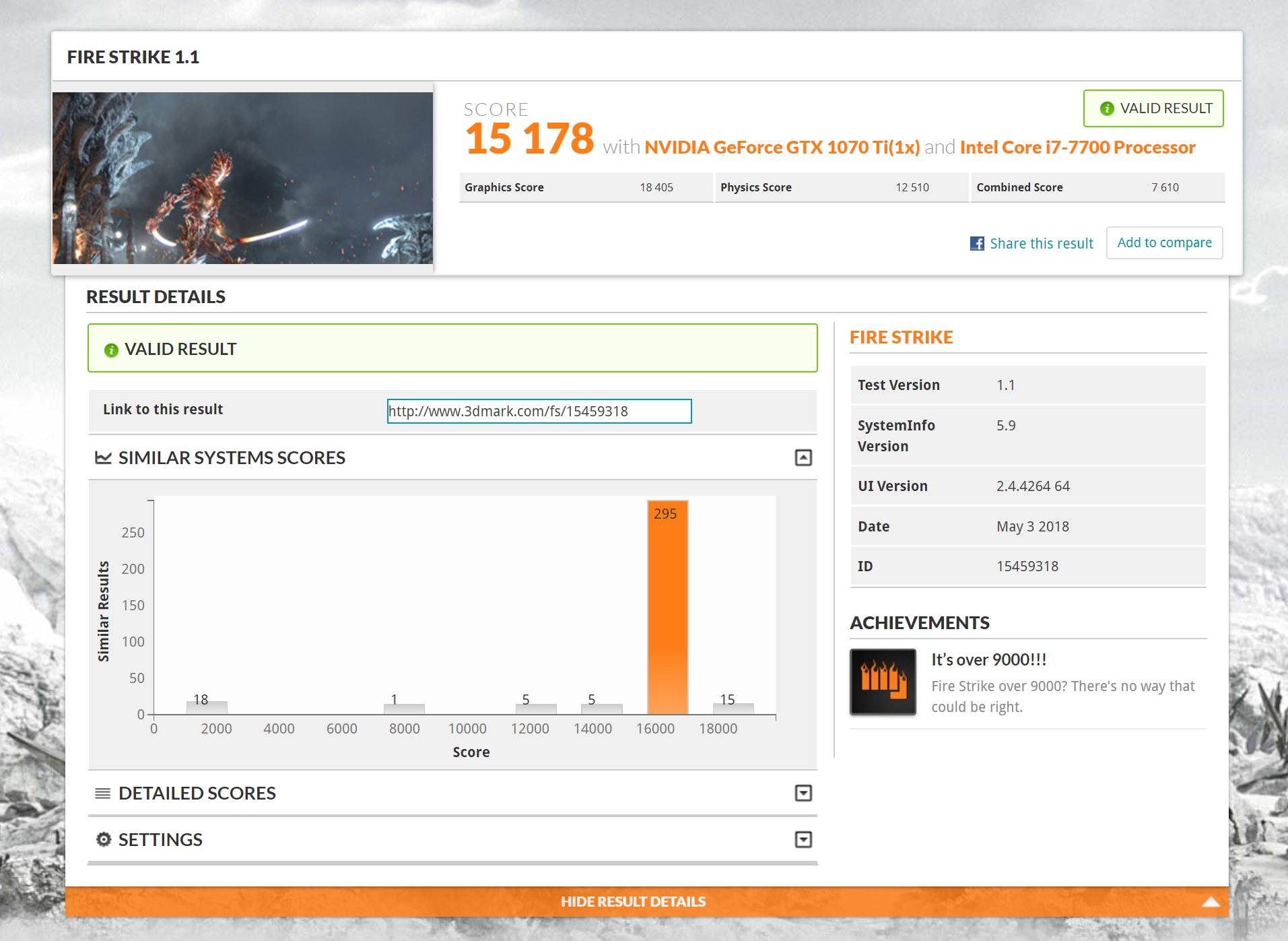Click the orange 295 bar in the chart
1288x941 pixels.
coord(667,607)
